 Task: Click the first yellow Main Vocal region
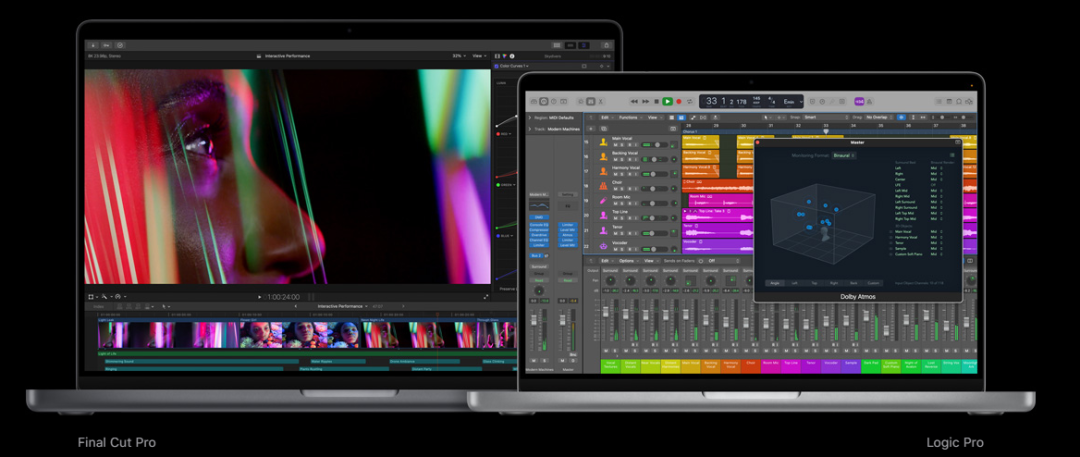click(x=700, y=142)
